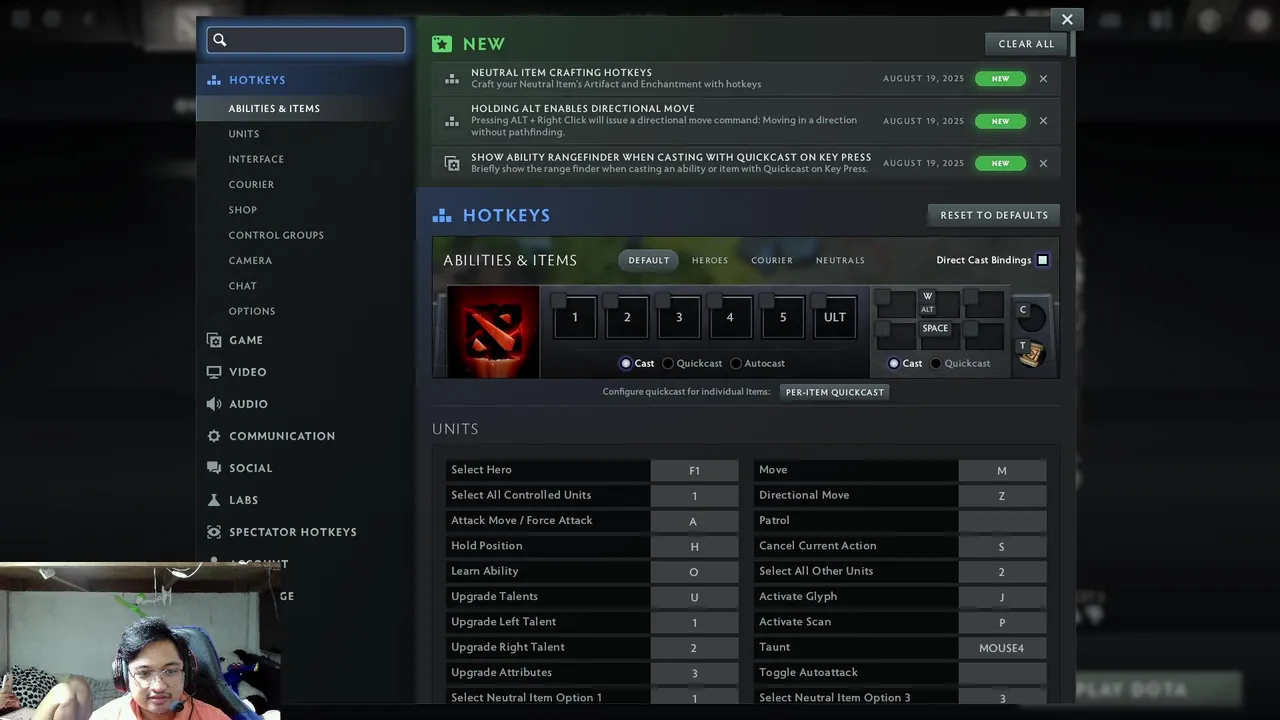Screen dimensions: 1280x720
Task: Rebind the Activate Glyph key J
Action: [x=1002, y=597]
